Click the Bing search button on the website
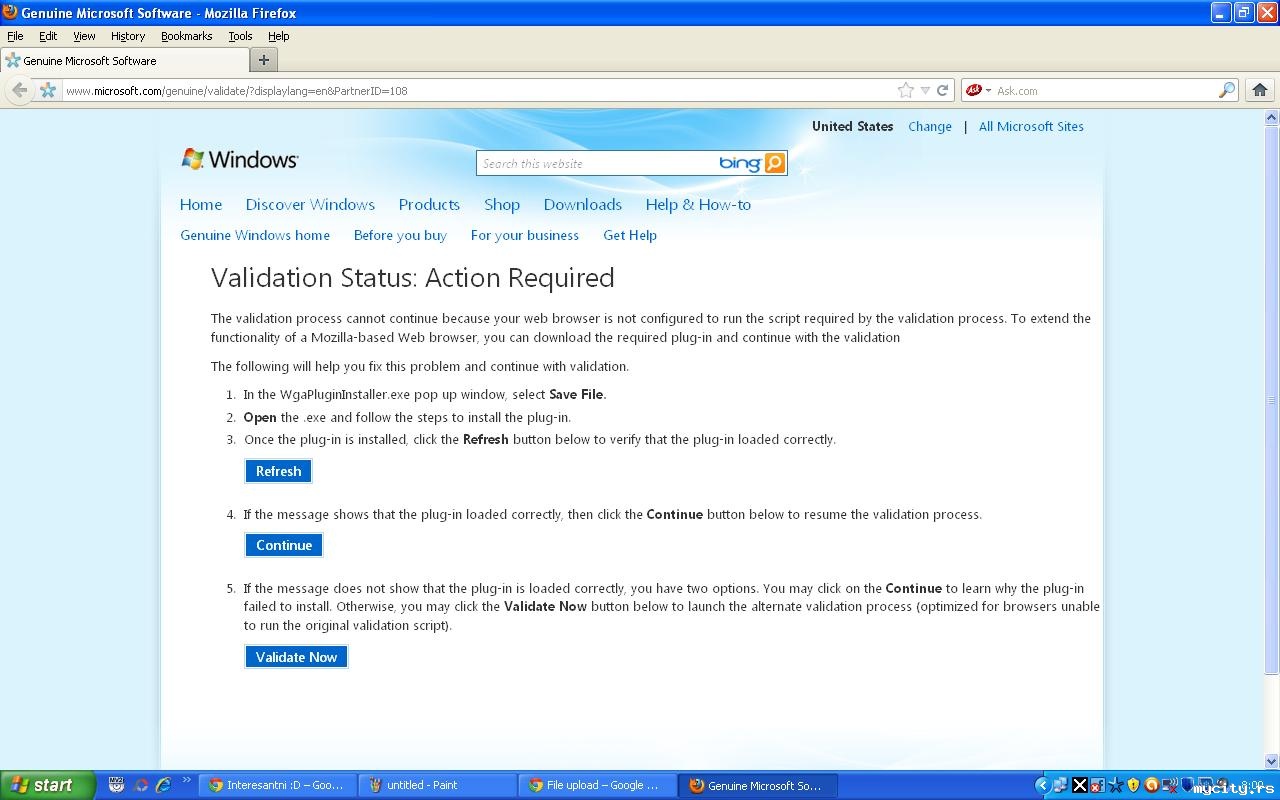The width and height of the screenshot is (1280, 800). [775, 163]
